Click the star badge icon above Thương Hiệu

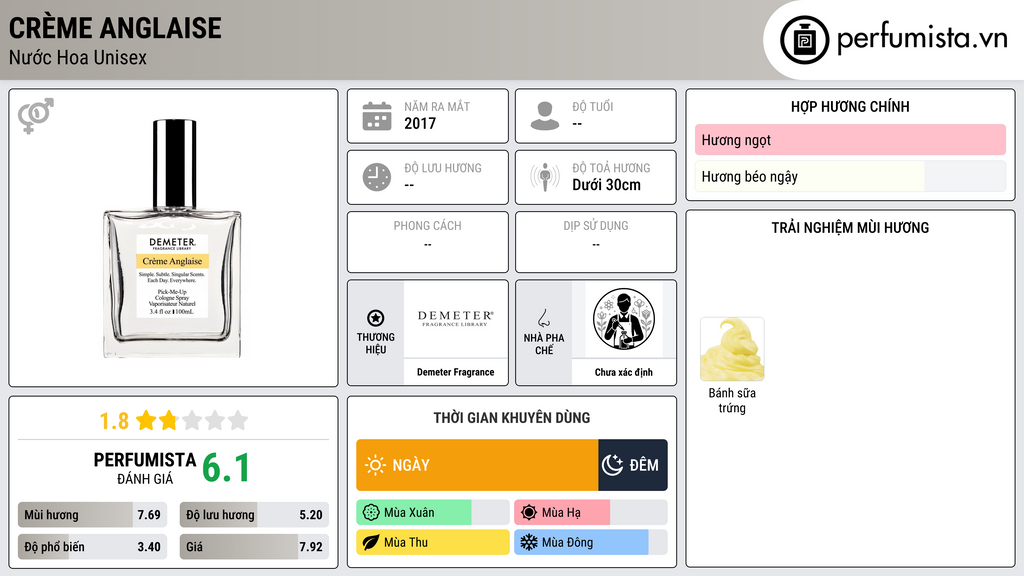click(376, 318)
